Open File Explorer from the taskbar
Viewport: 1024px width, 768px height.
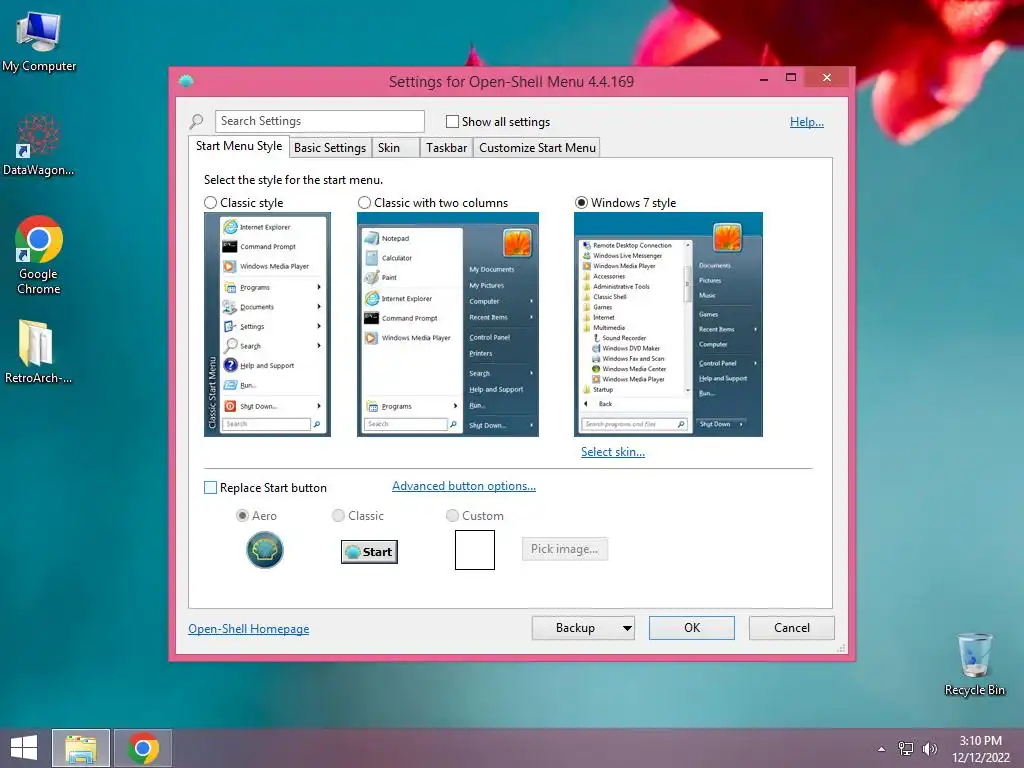(x=81, y=748)
